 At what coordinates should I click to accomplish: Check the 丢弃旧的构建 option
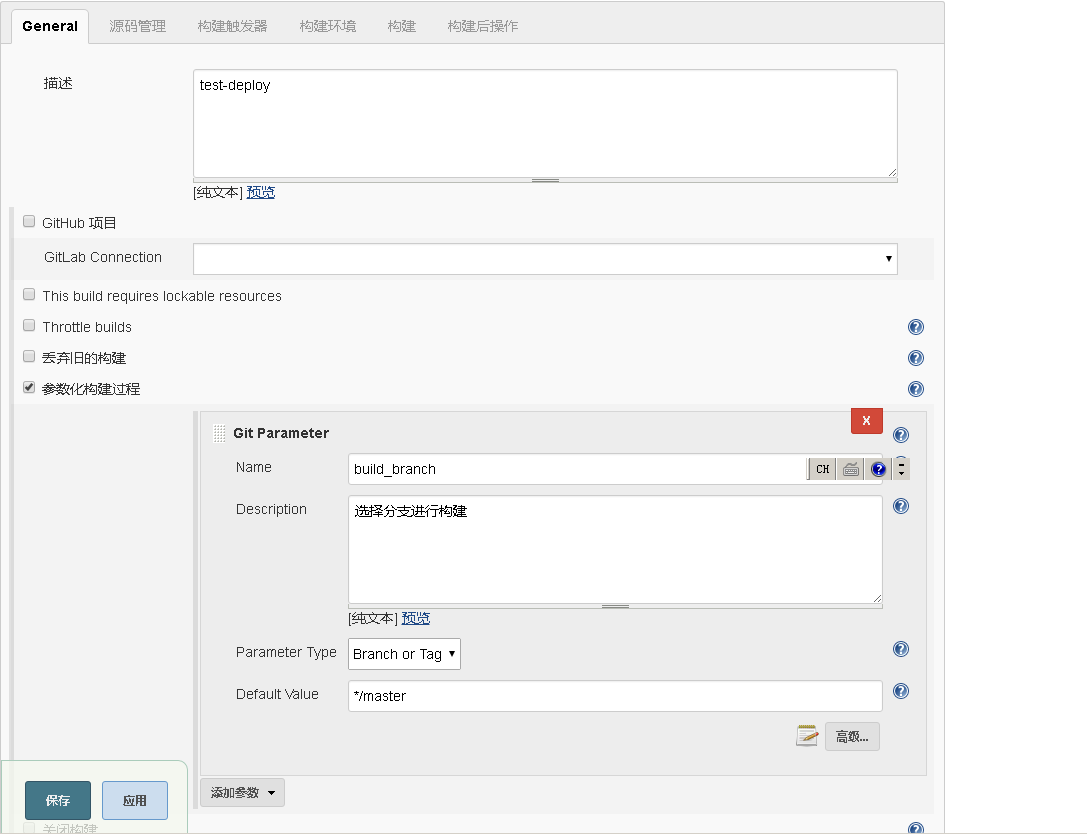point(29,356)
